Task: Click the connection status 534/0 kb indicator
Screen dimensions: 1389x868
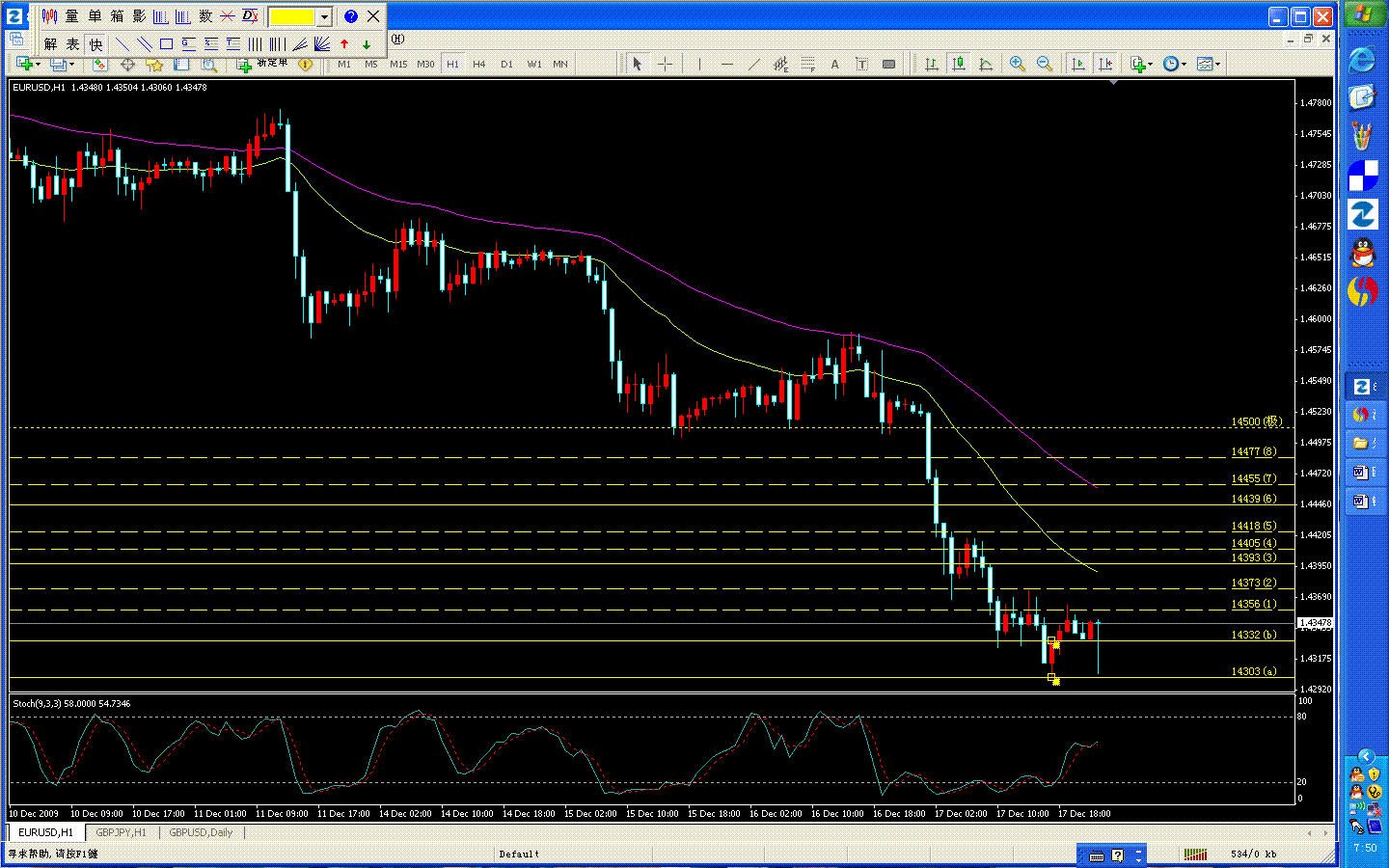Action: click(1254, 854)
